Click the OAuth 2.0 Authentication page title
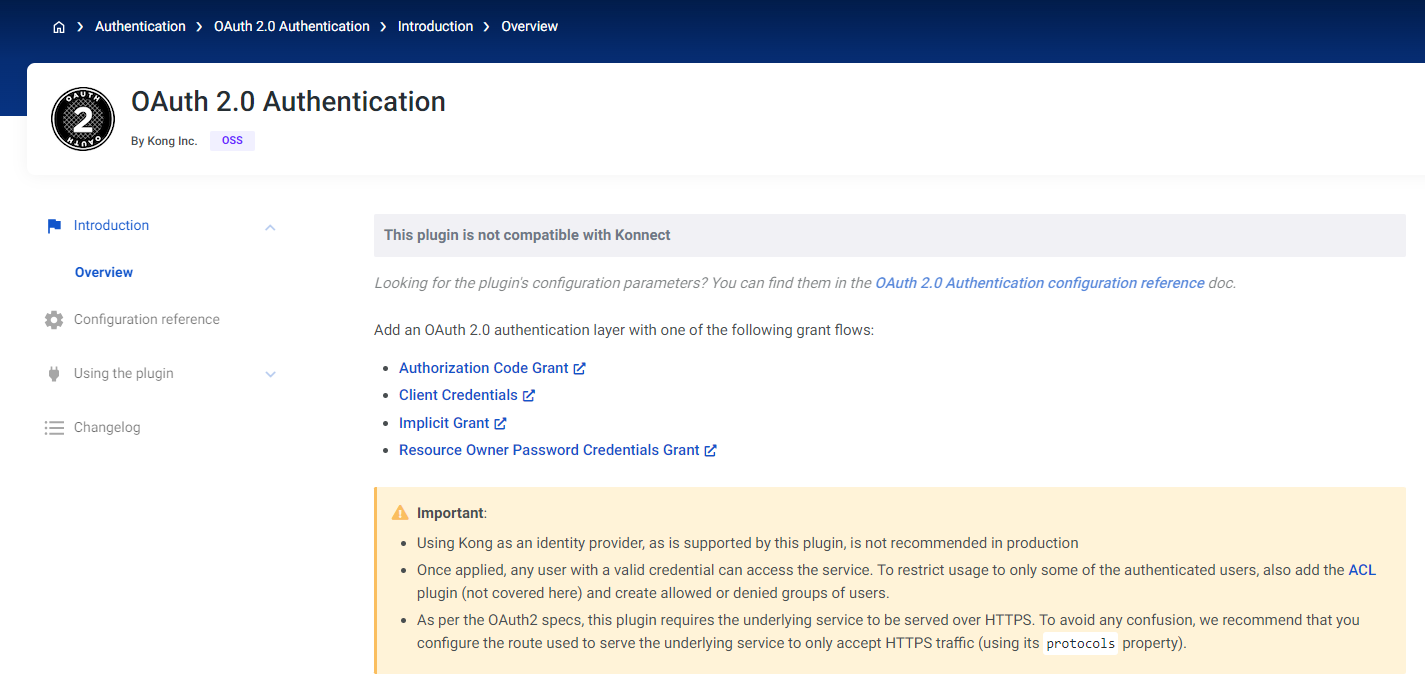This screenshot has width=1425, height=692. point(288,102)
